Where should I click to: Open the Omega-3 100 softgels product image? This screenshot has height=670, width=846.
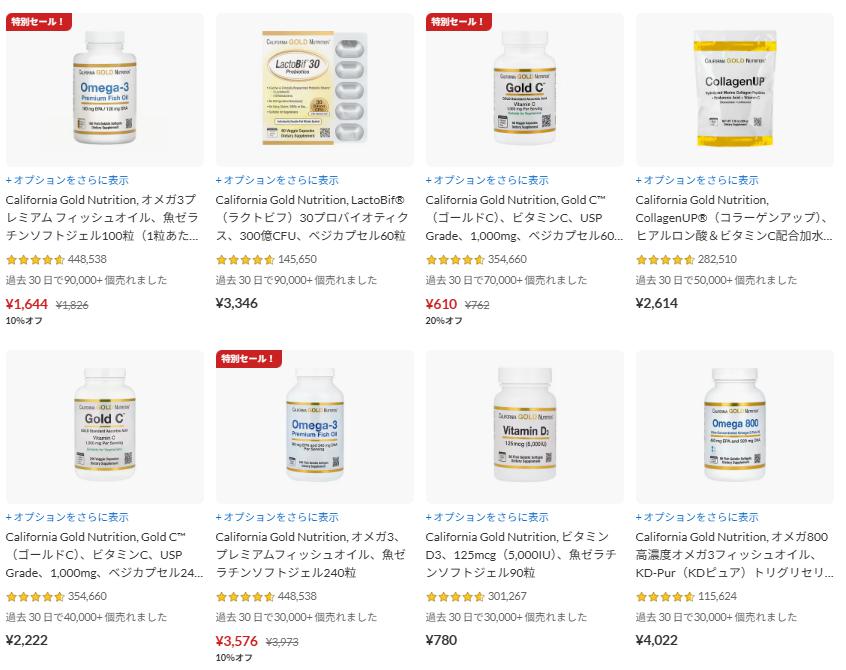[x=105, y=90]
